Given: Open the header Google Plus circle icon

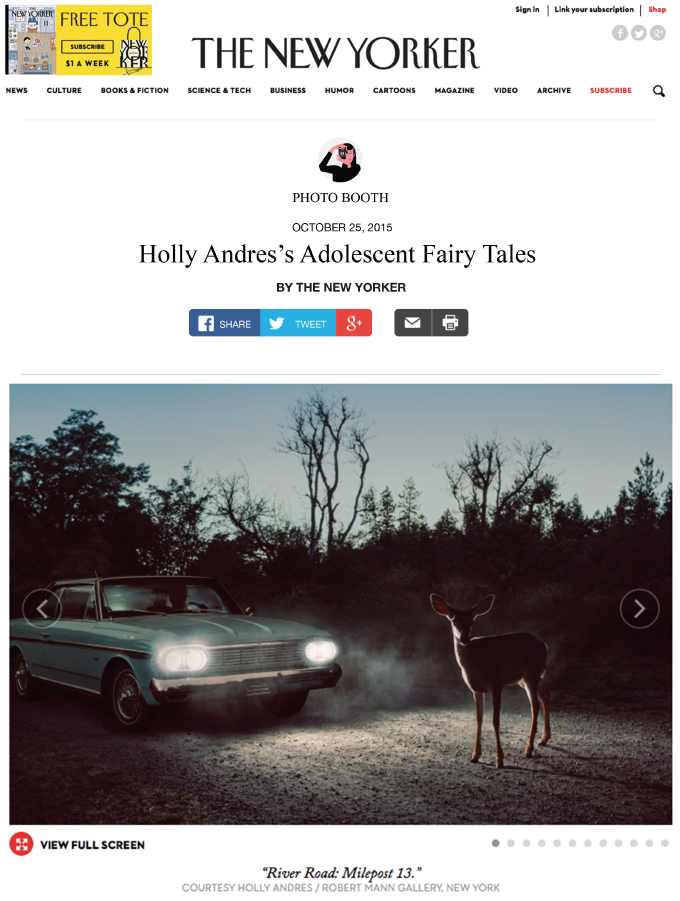Looking at the screenshot, I should [x=658, y=33].
